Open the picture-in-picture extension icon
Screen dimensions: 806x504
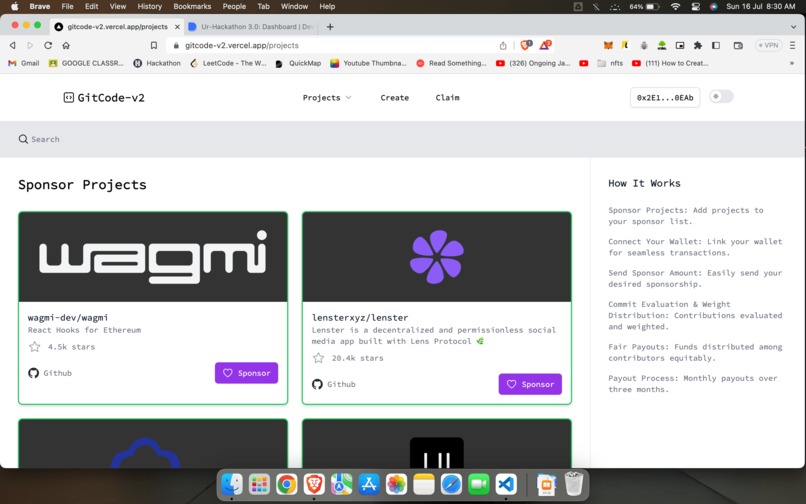click(x=680, y=45)
